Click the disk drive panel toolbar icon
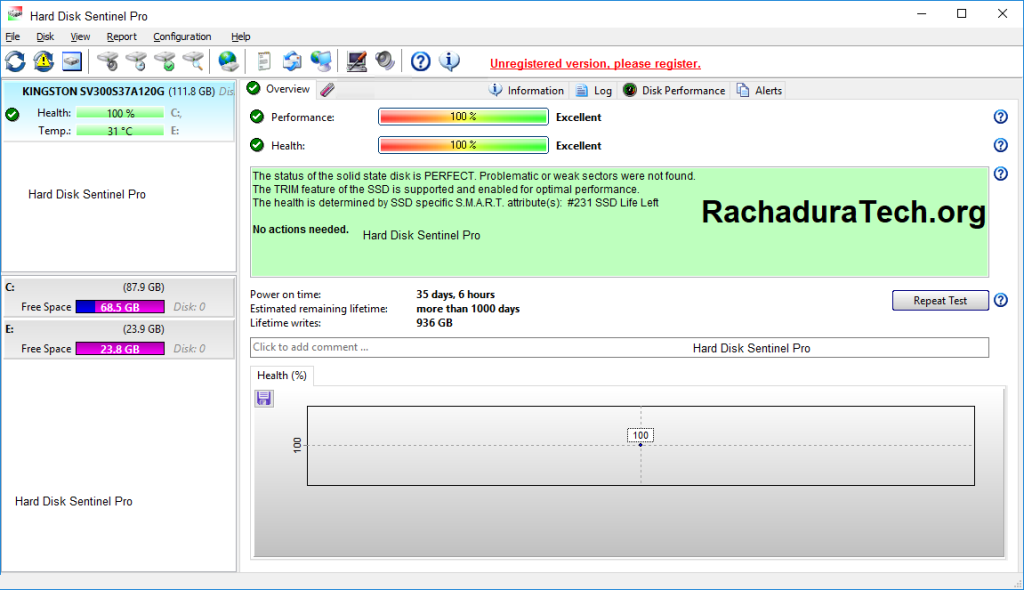 (72, 62)
